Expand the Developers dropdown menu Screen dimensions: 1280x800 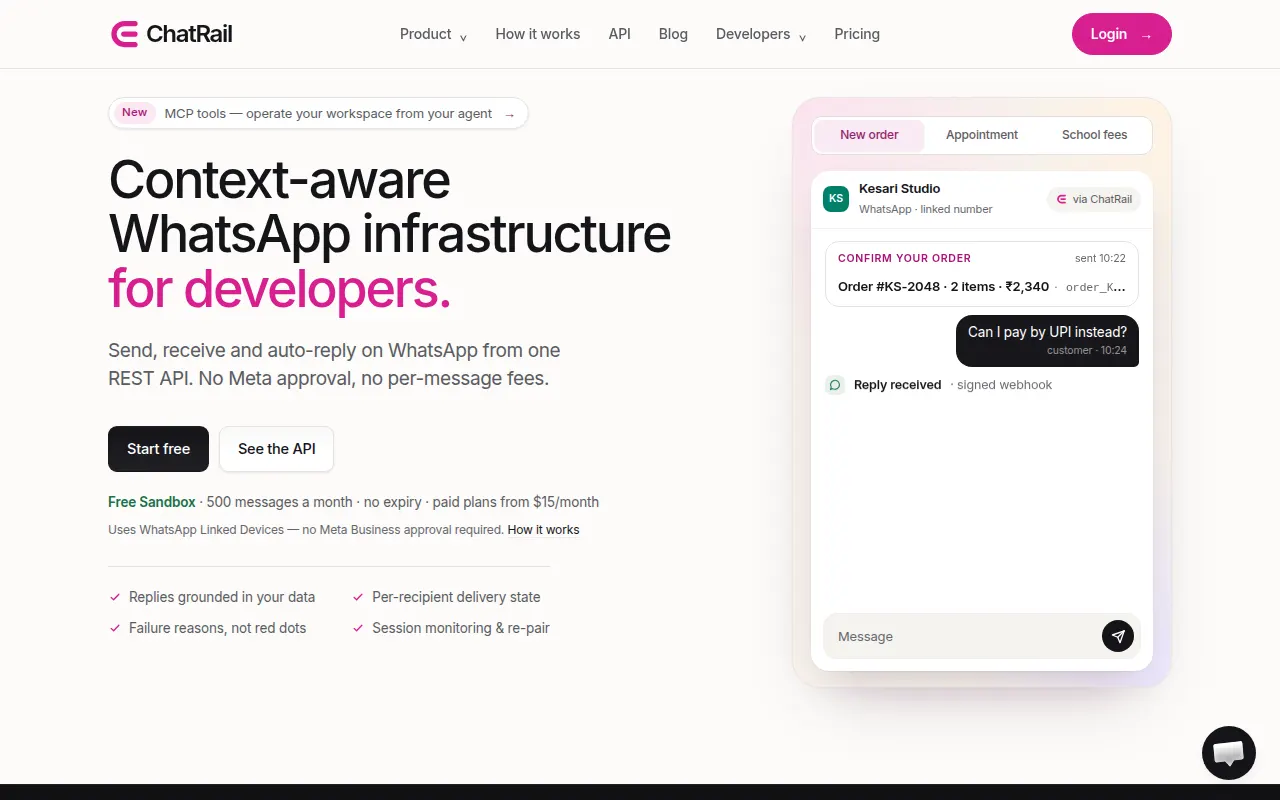(761, 34)
